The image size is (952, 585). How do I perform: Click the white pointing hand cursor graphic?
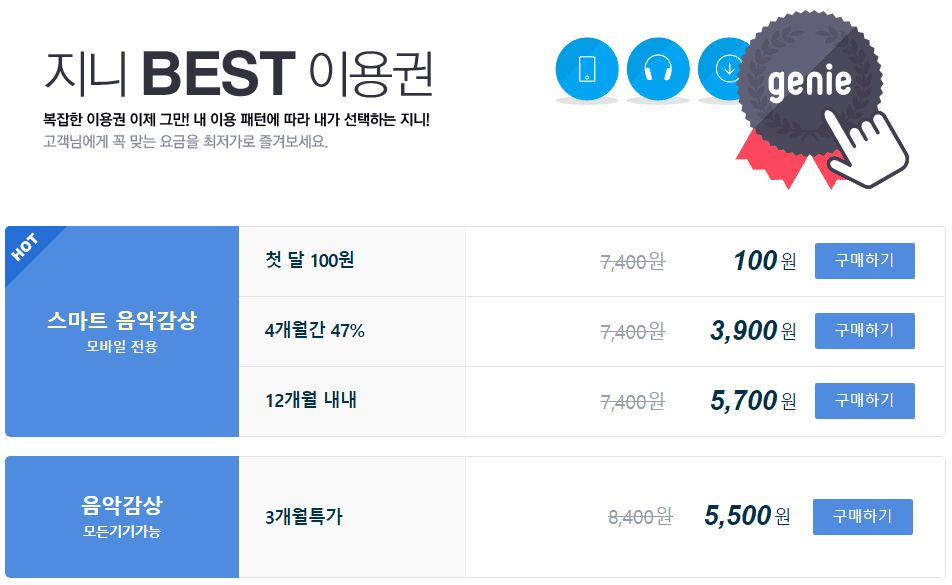tap(866, 147)
